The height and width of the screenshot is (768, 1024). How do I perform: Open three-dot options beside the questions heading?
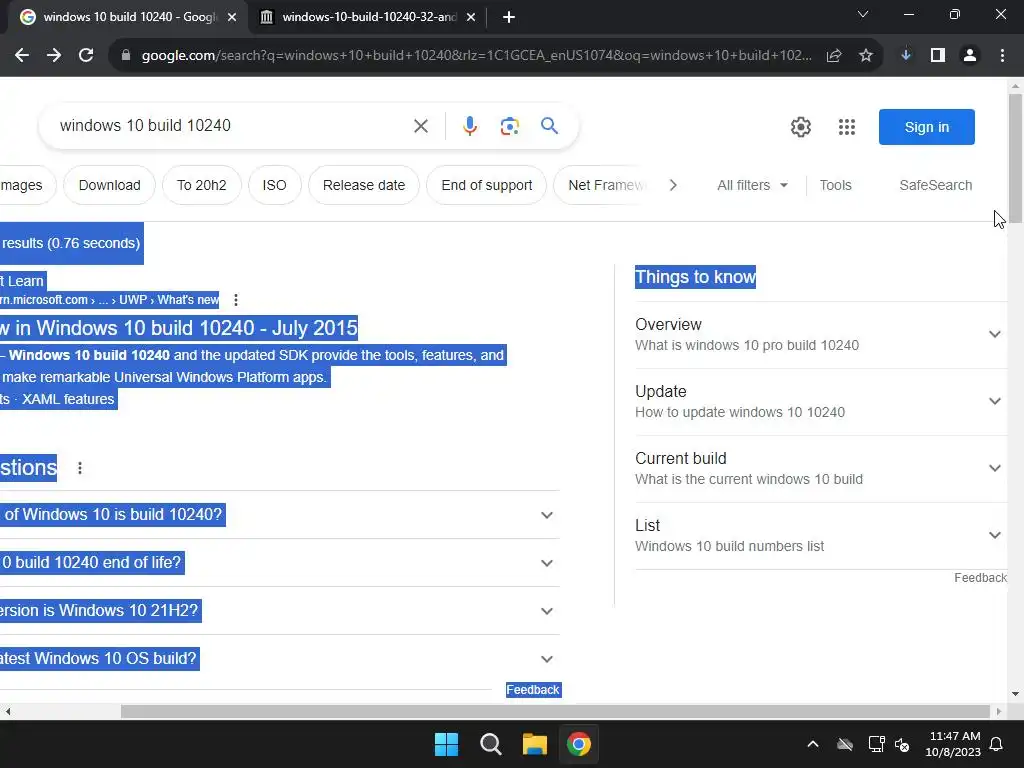[80, 468]
